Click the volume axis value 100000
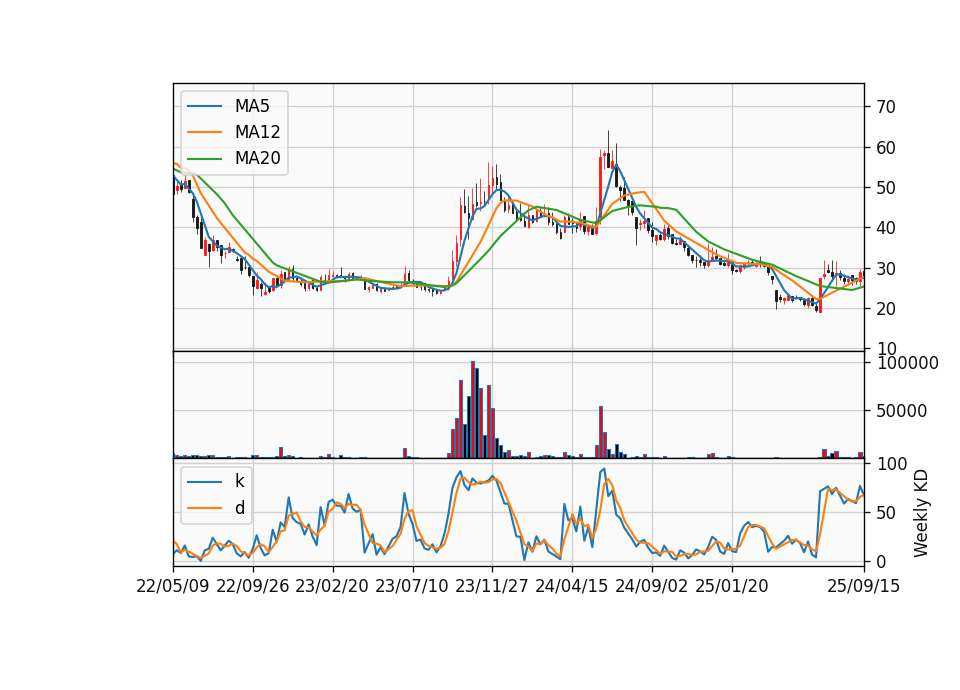Viewport: 960px width, 690px height. [x=908, y=364]
